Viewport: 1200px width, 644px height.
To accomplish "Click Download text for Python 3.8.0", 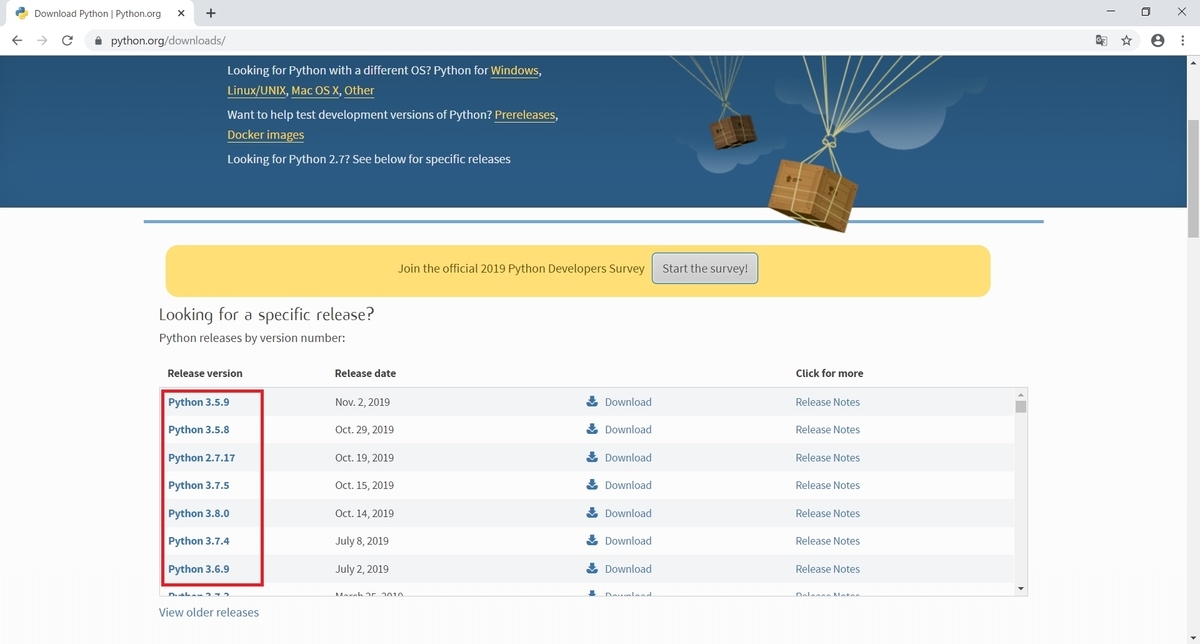I will tap(628, 514).
